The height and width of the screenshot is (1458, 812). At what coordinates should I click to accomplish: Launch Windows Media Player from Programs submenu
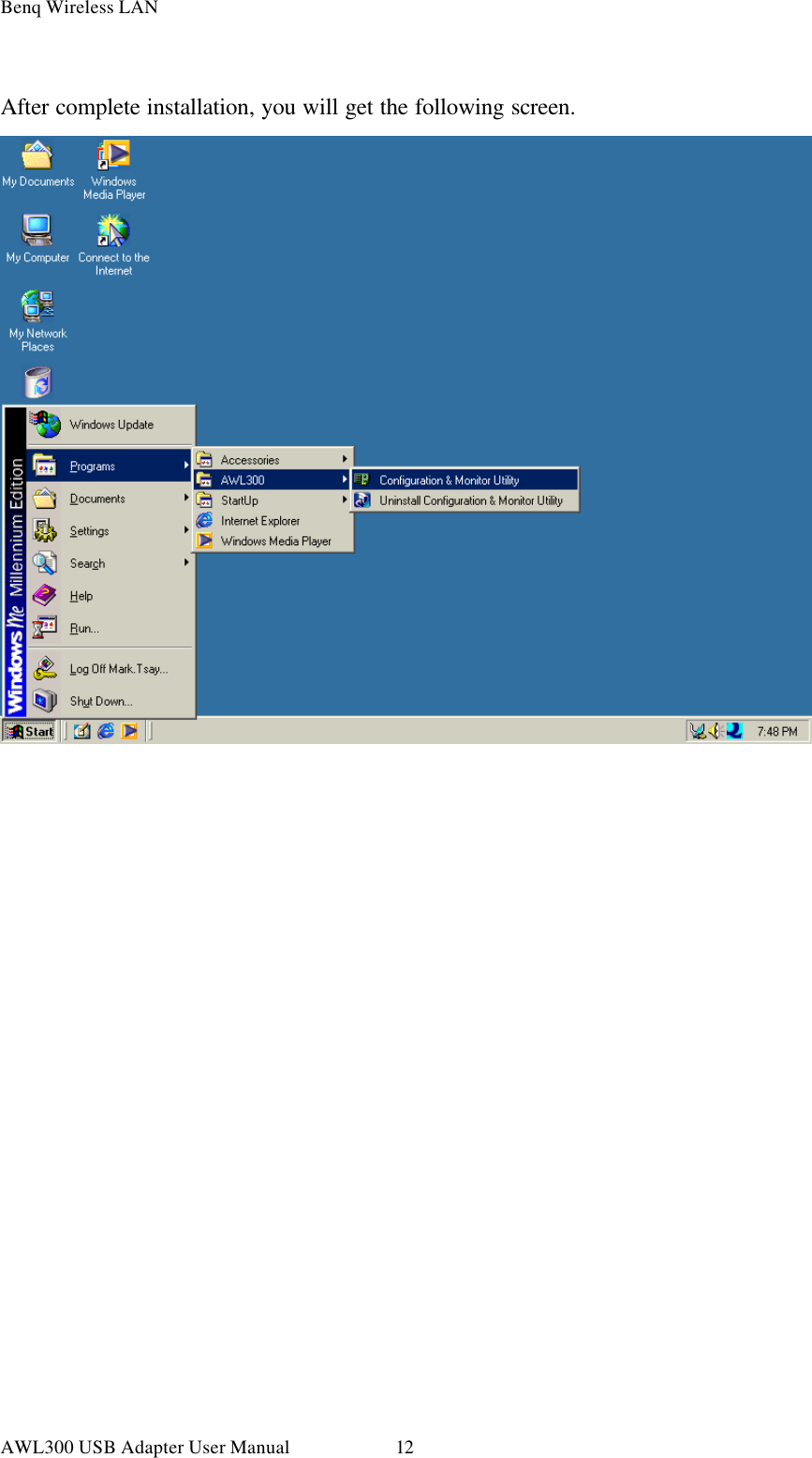pos(273,541)
